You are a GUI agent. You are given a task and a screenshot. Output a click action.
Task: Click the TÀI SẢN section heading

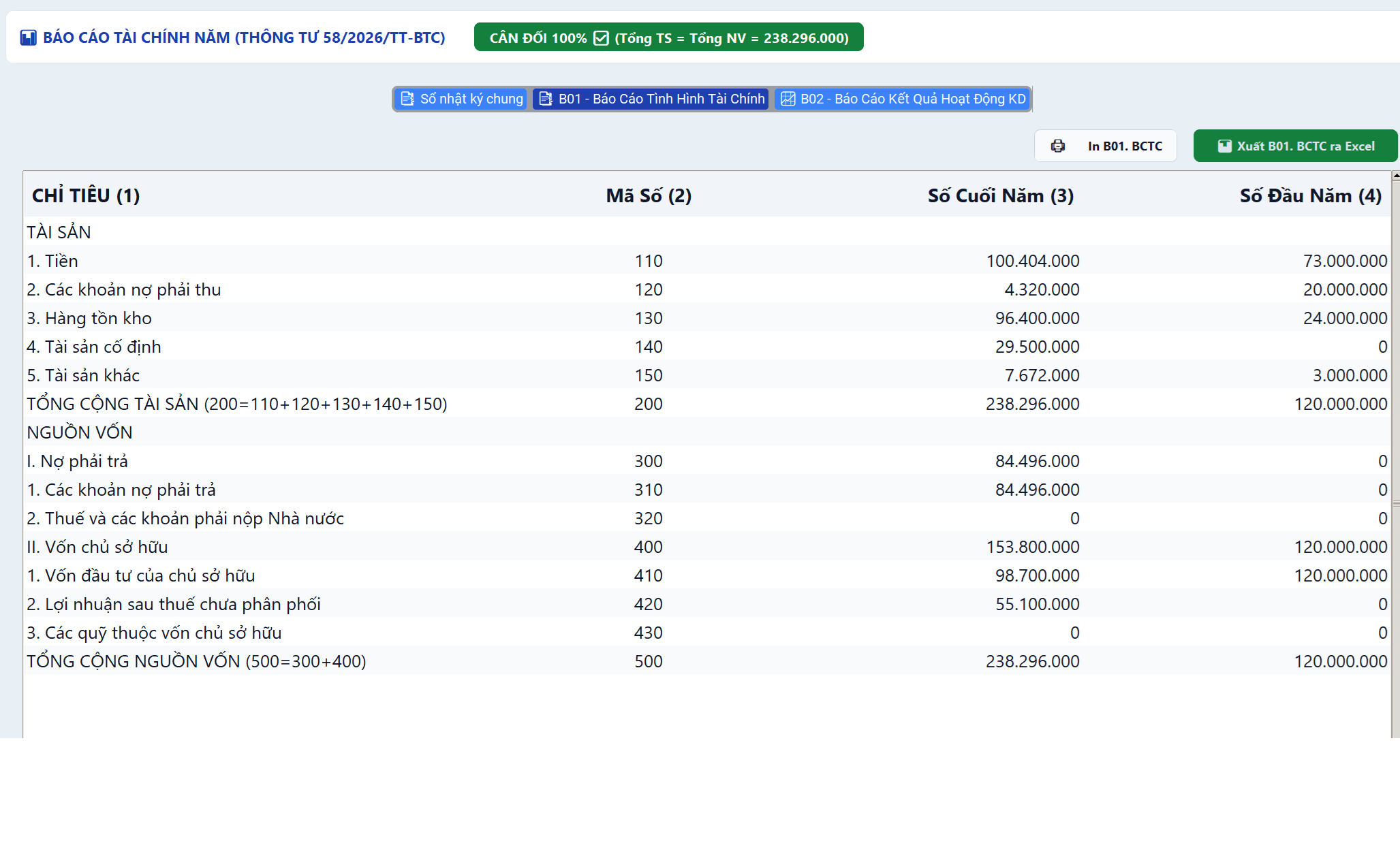point(59,232)
